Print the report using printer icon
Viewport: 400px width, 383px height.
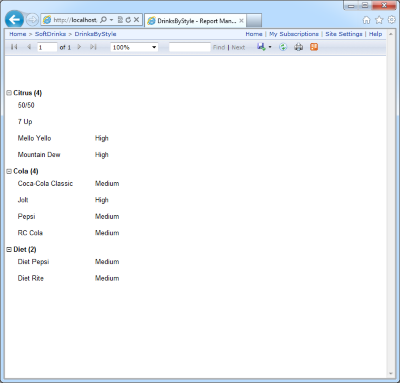[x=299, y=47]
